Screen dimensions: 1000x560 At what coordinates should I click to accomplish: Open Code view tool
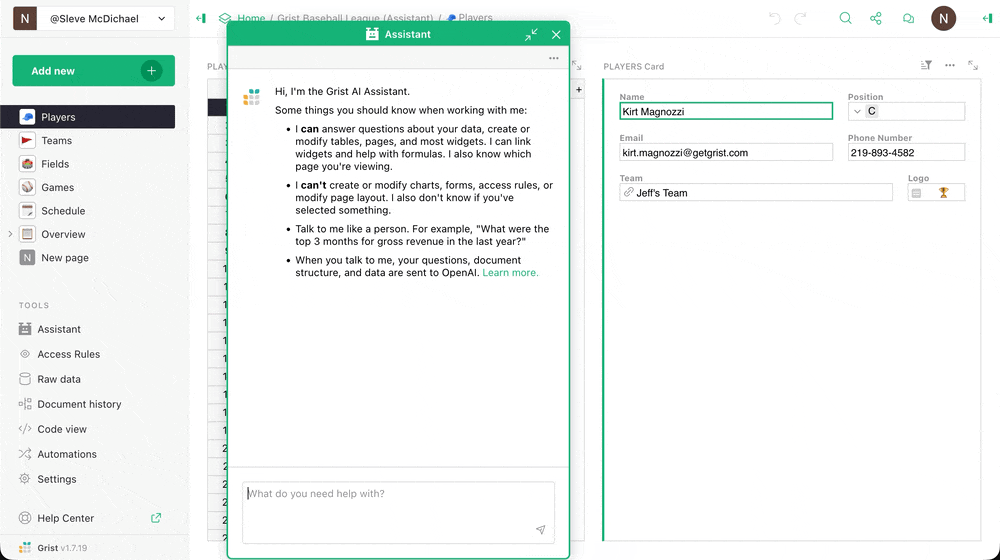click(x=62, y=429)
